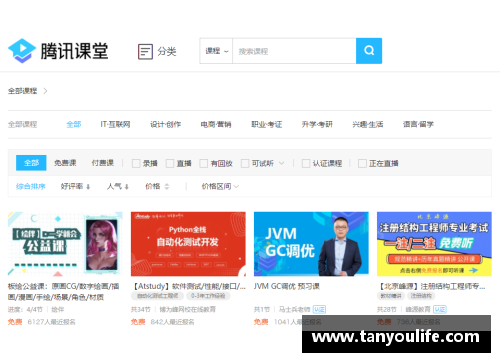Tick the 直播 checkbox
The width and height of the screenshot is (500, 362).
(x=170, y=163)
